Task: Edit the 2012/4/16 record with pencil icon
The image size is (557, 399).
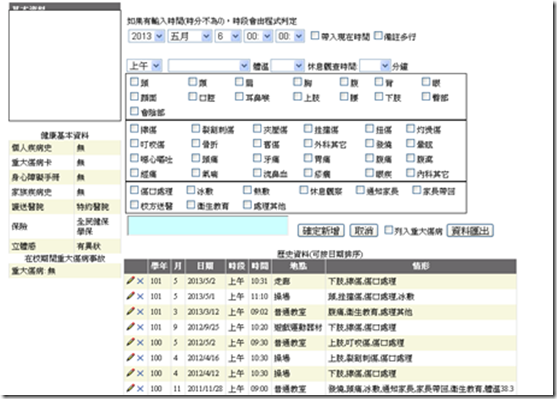Action: click(x=130, y=357)
